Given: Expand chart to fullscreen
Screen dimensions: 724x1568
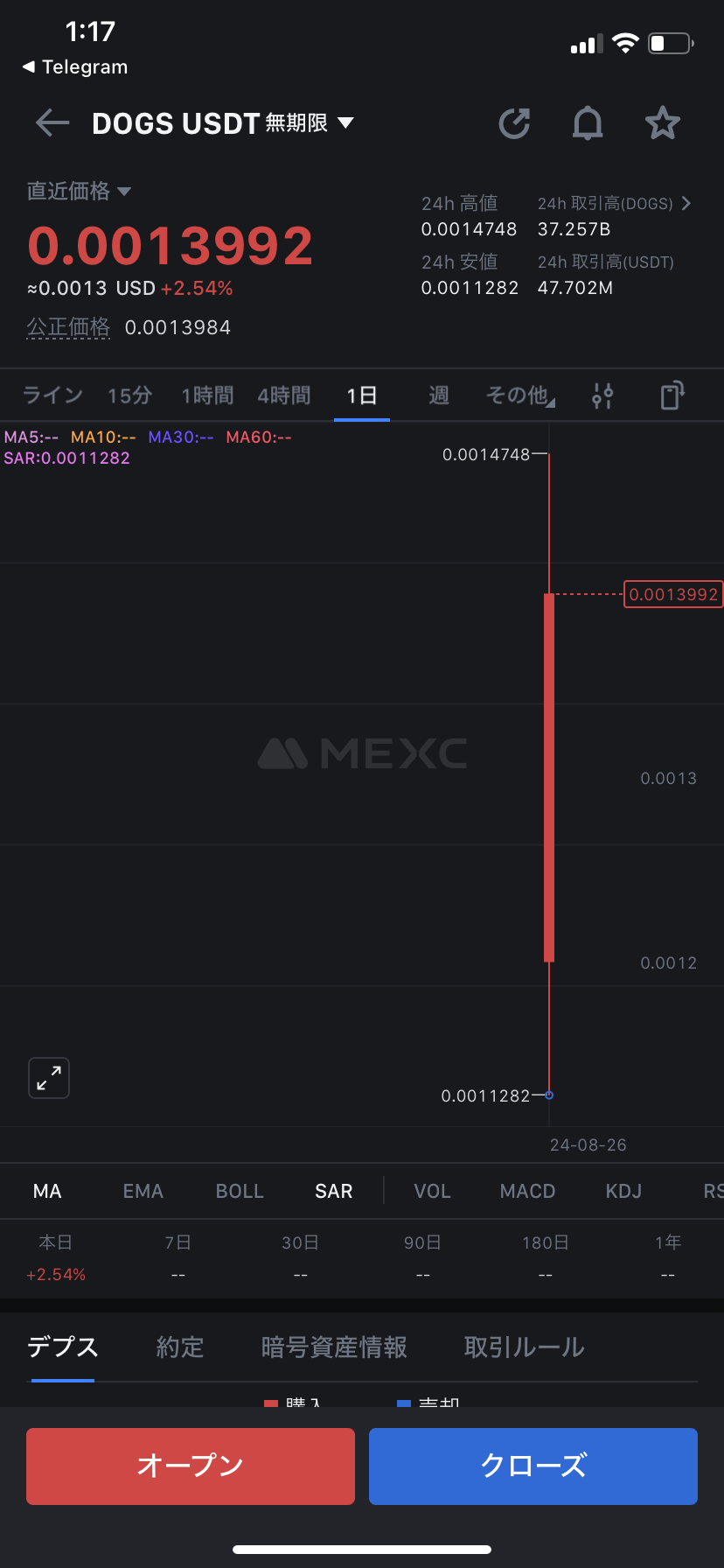Looking at the screenshot, I should click(49, 1077).
